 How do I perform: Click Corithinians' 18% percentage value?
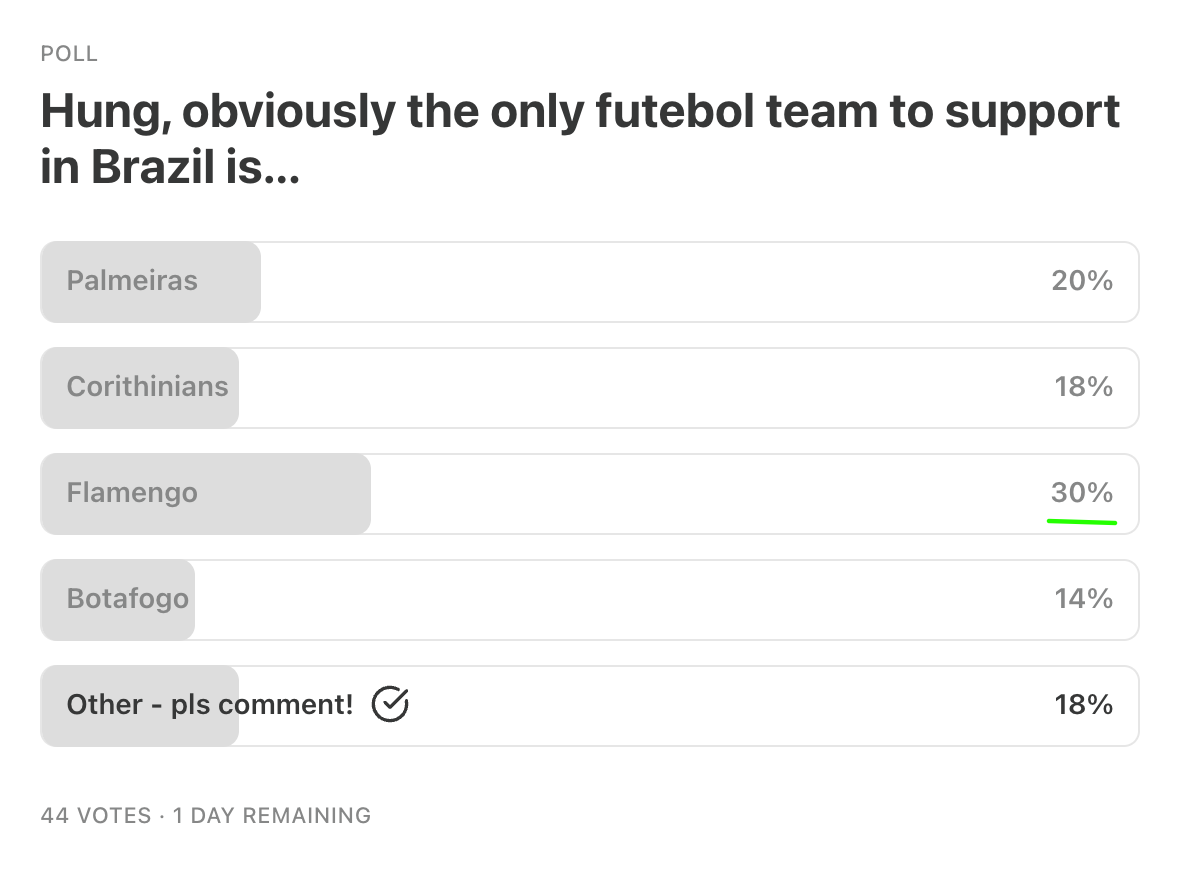point(1083,387)
